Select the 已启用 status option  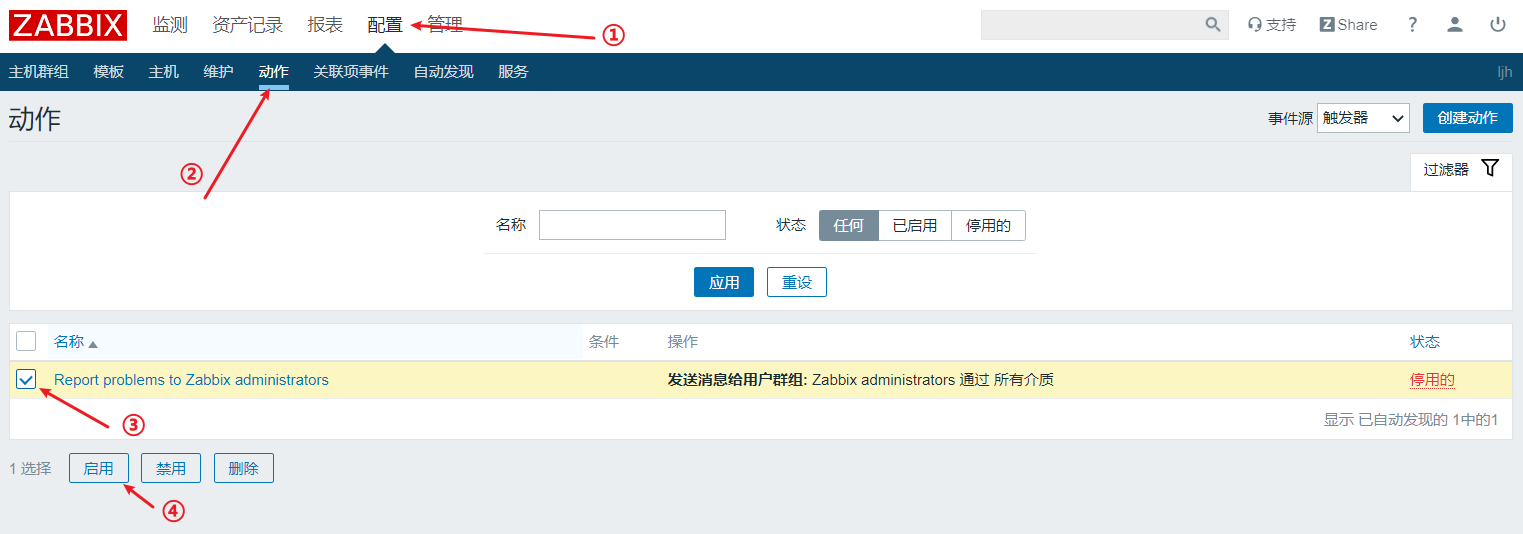(915, 225)
